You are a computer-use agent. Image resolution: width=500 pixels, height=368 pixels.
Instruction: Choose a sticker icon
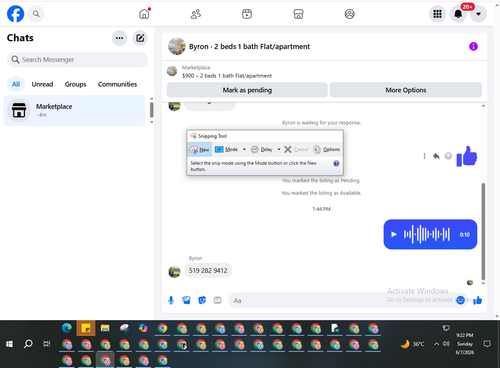(202, 300)
